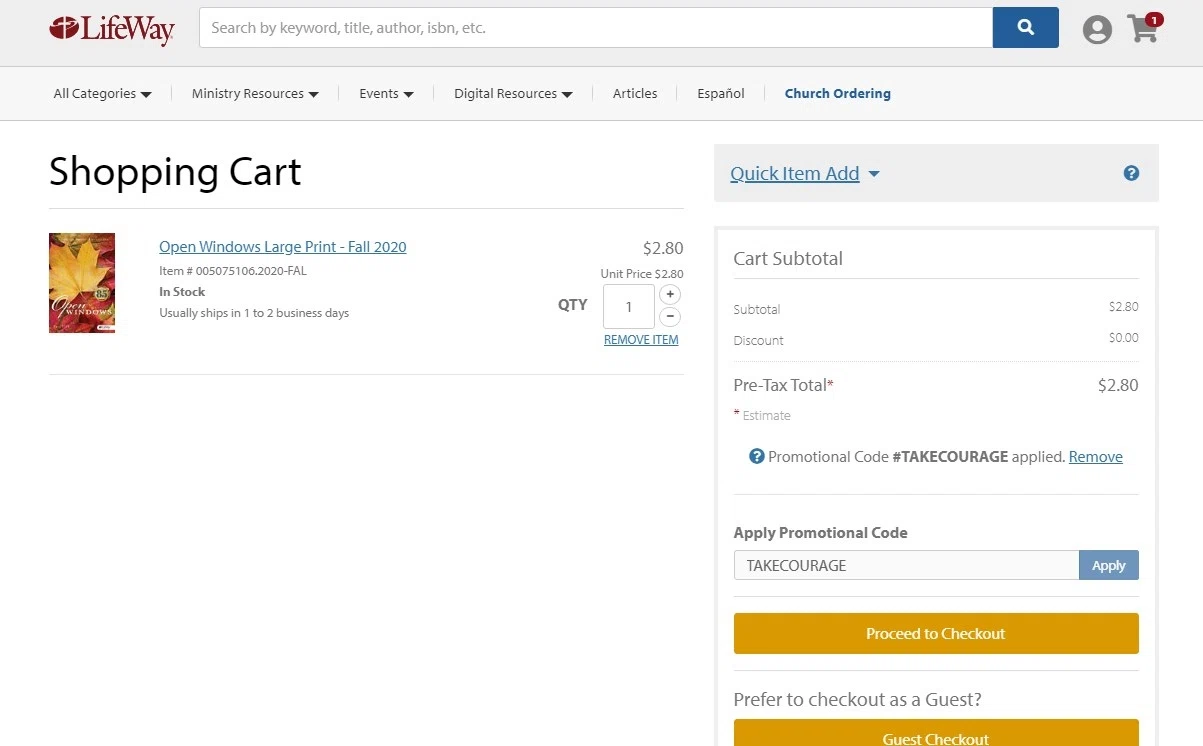This screenshot has height=746, width=1203.
Task: Open the Articles menu item
Action: pyautogui.click(x=635, y=93)
